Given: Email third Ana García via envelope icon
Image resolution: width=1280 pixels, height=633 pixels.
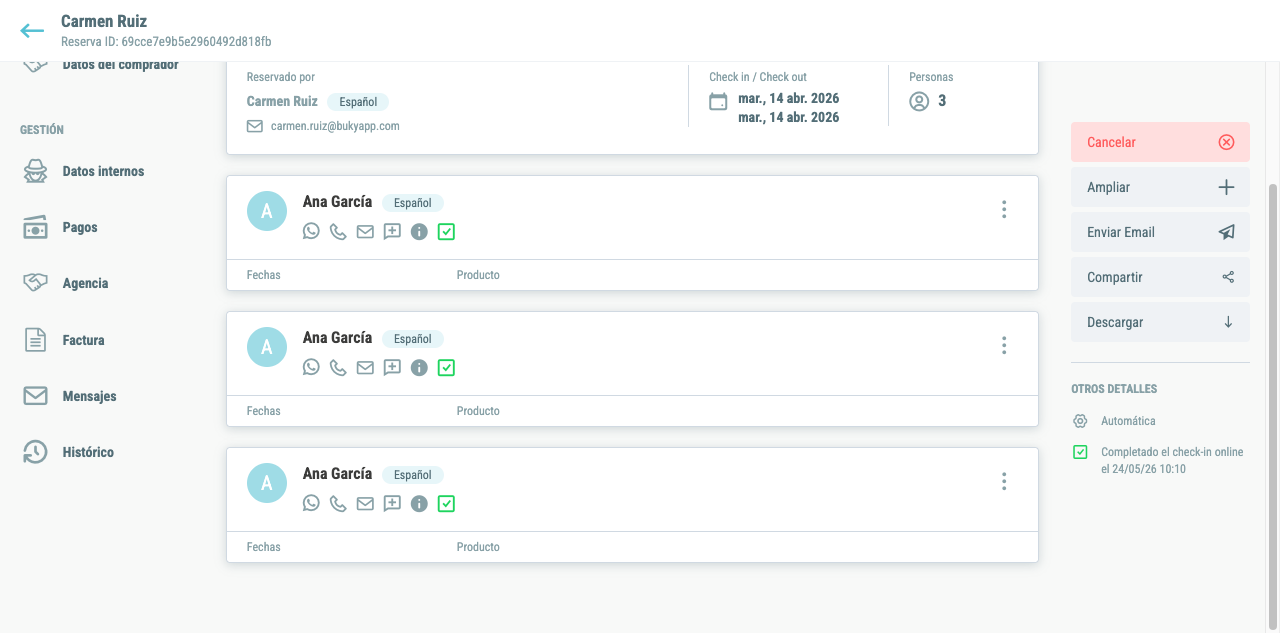Looking at the screenshot, I should [365, 503].
